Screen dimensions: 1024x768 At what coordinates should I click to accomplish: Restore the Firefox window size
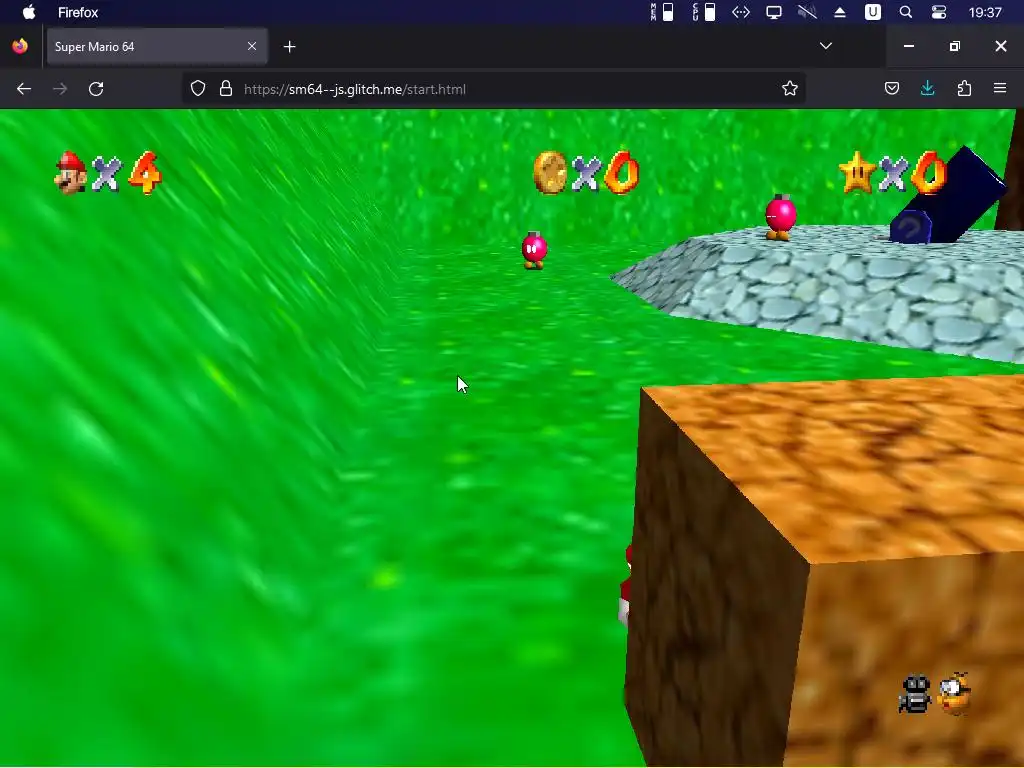pyautogui.click(x=955, y=46)
